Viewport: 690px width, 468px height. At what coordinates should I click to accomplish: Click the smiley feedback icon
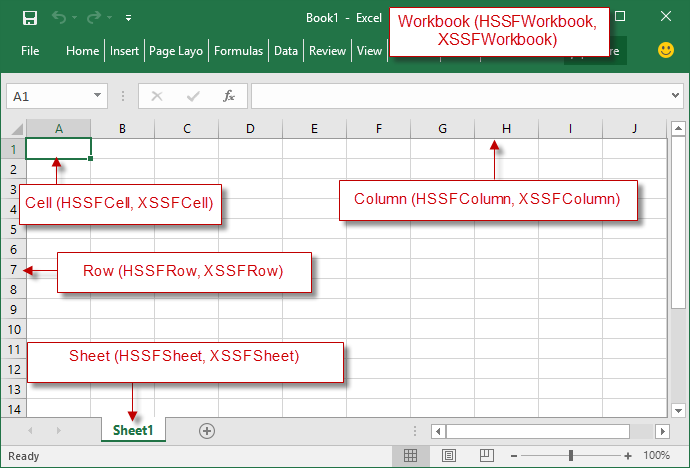[666, 50]
